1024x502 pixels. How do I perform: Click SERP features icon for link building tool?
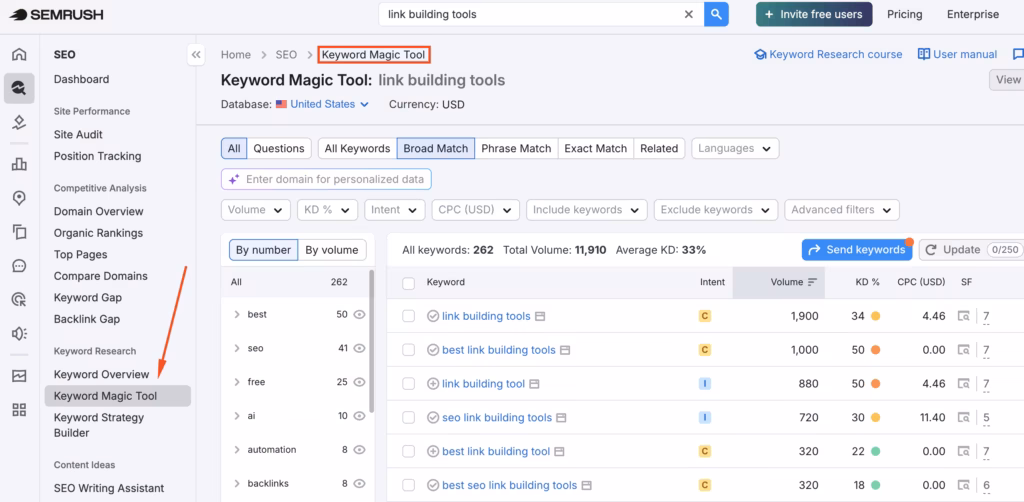point(964,384)
